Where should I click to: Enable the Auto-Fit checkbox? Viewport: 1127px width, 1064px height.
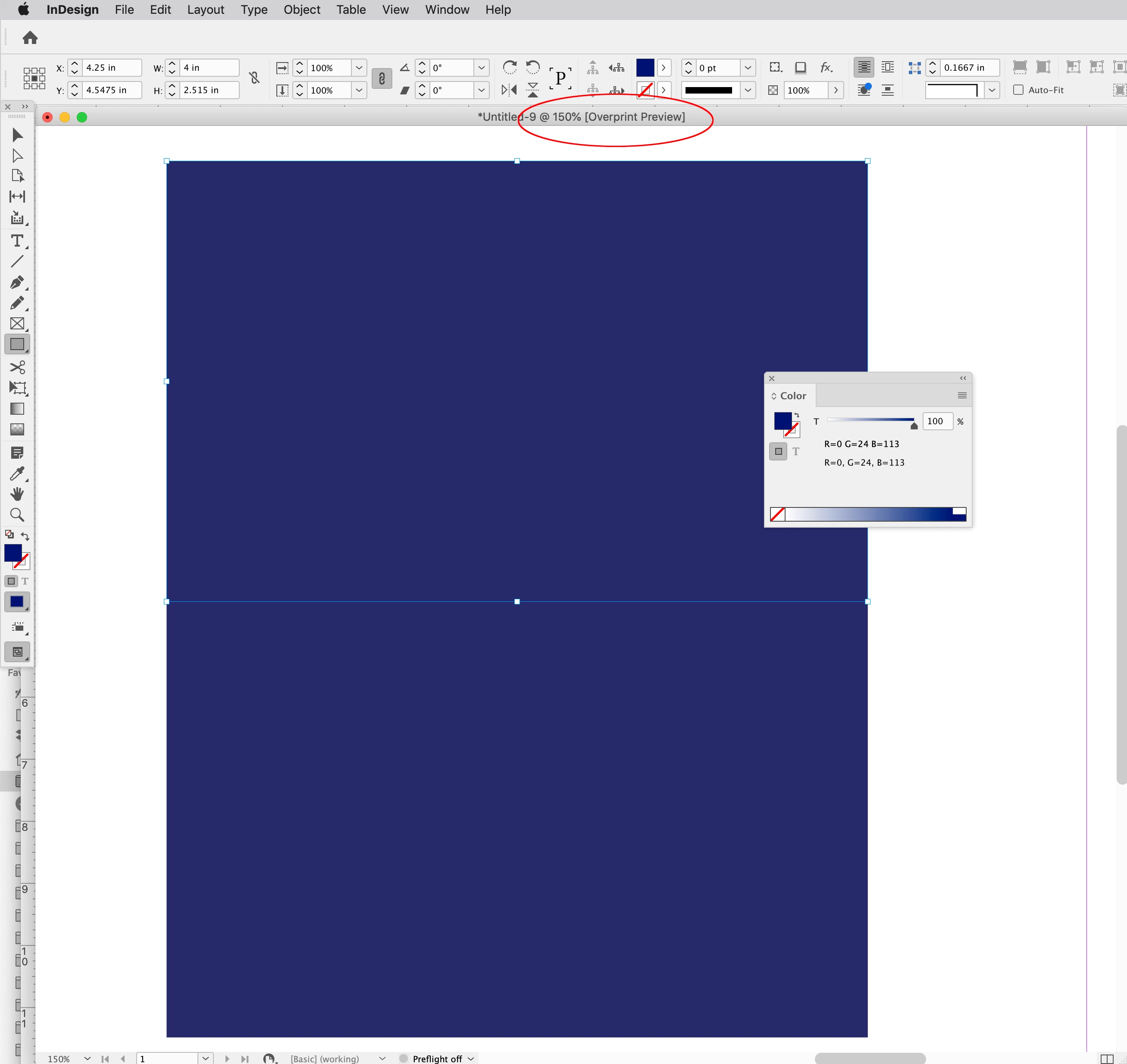1018,90
